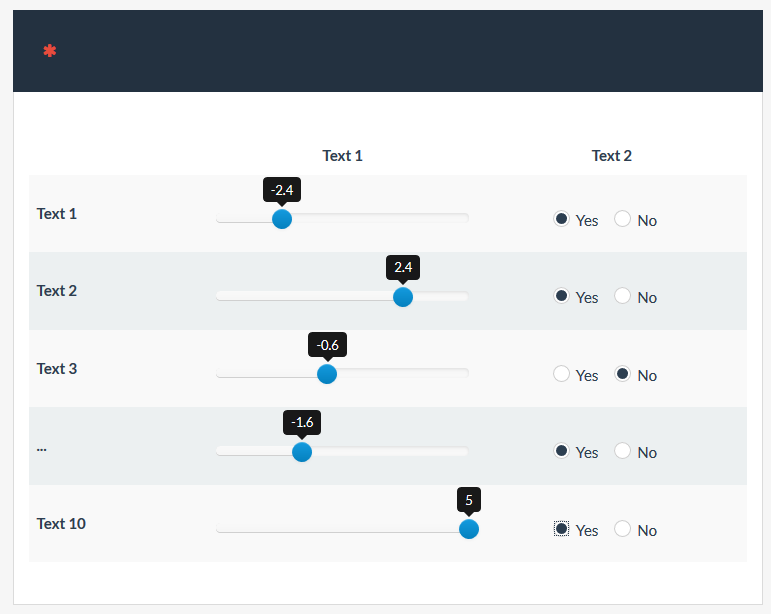The width and height of the screenshot is (771, 614).
Task: Click the red asterisk required marker
Action: (50, 51)
